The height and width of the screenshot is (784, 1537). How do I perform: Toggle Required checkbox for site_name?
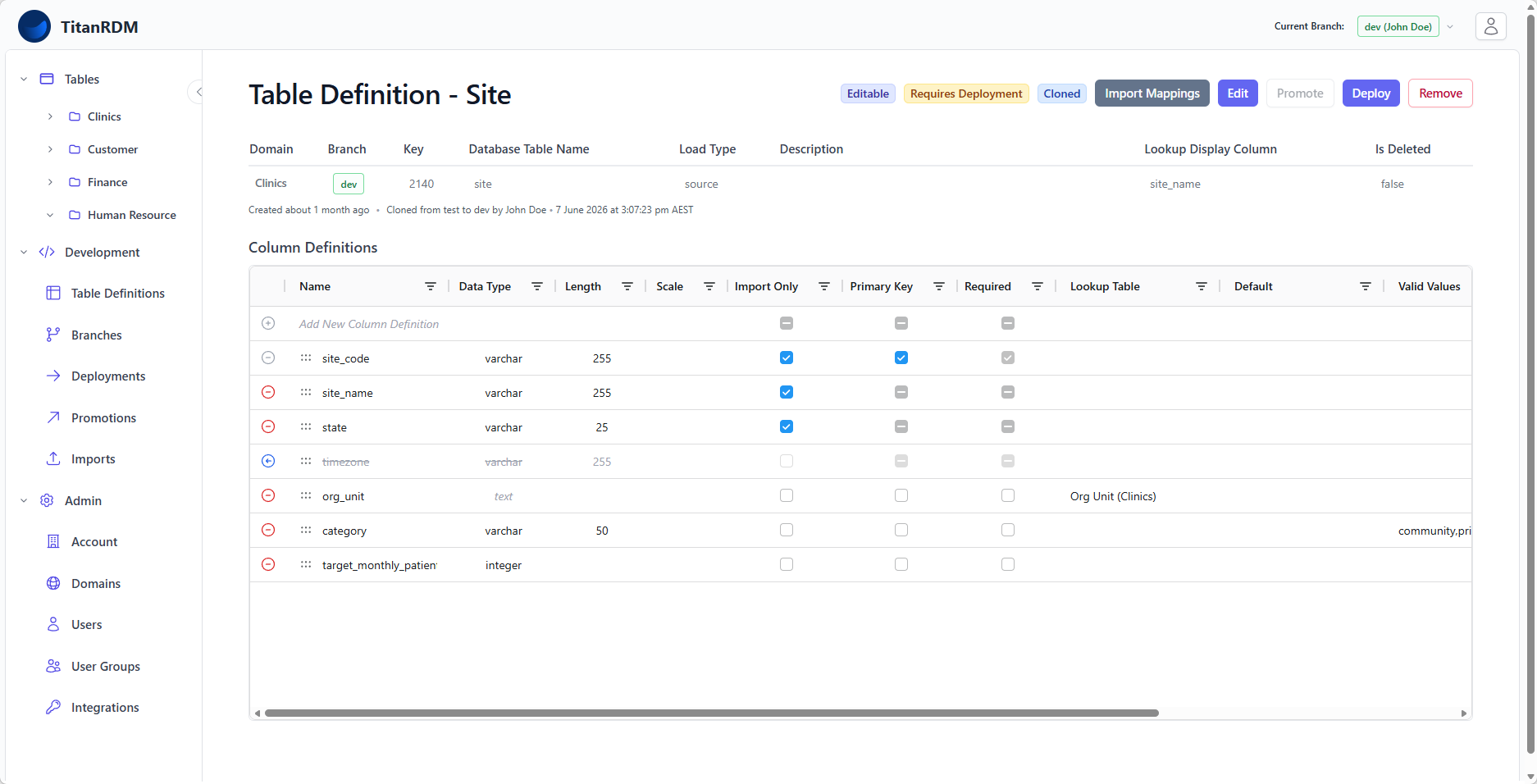1008,392
